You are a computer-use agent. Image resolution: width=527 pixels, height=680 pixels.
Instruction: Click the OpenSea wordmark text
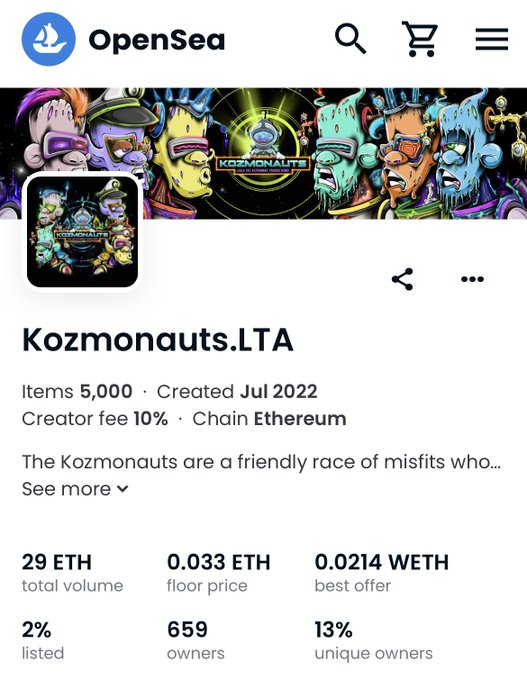click(x=157, y=40)
